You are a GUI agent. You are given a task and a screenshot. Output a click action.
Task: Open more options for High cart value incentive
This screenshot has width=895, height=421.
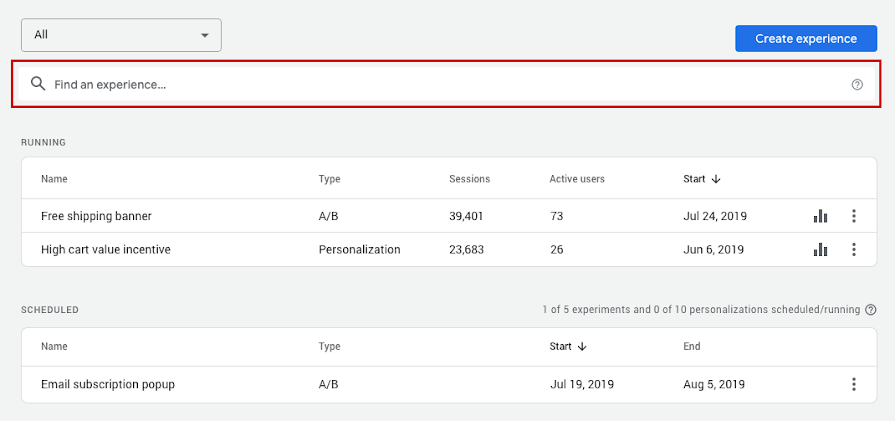[853, 250]
